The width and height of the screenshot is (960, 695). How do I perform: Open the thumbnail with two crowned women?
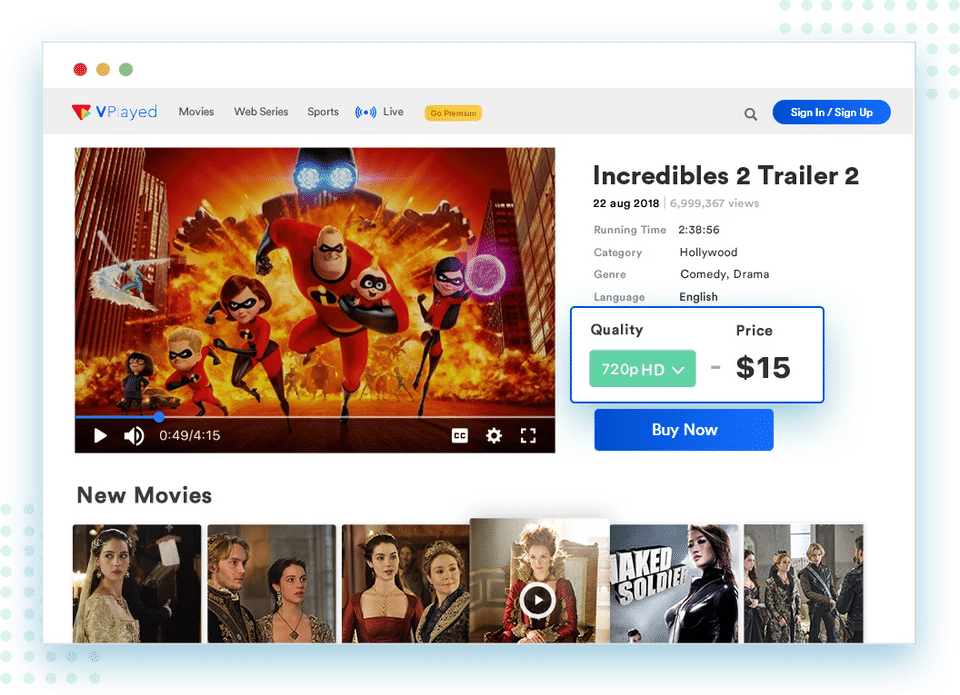click(x=405, y=584)
